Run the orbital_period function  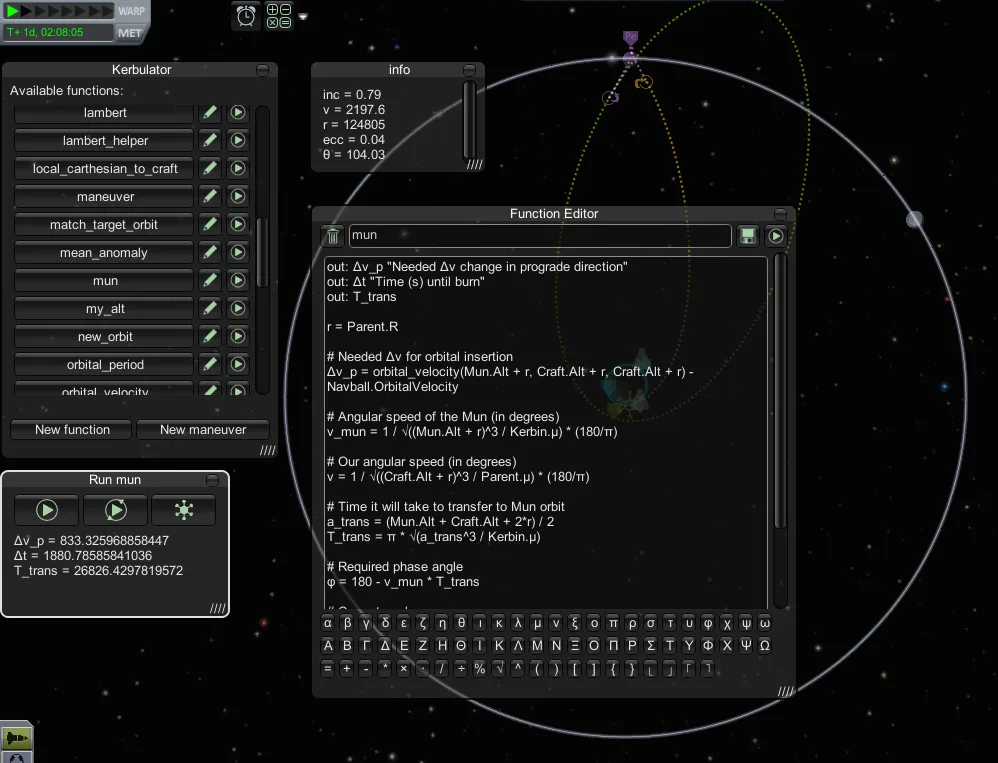(237, 365)
